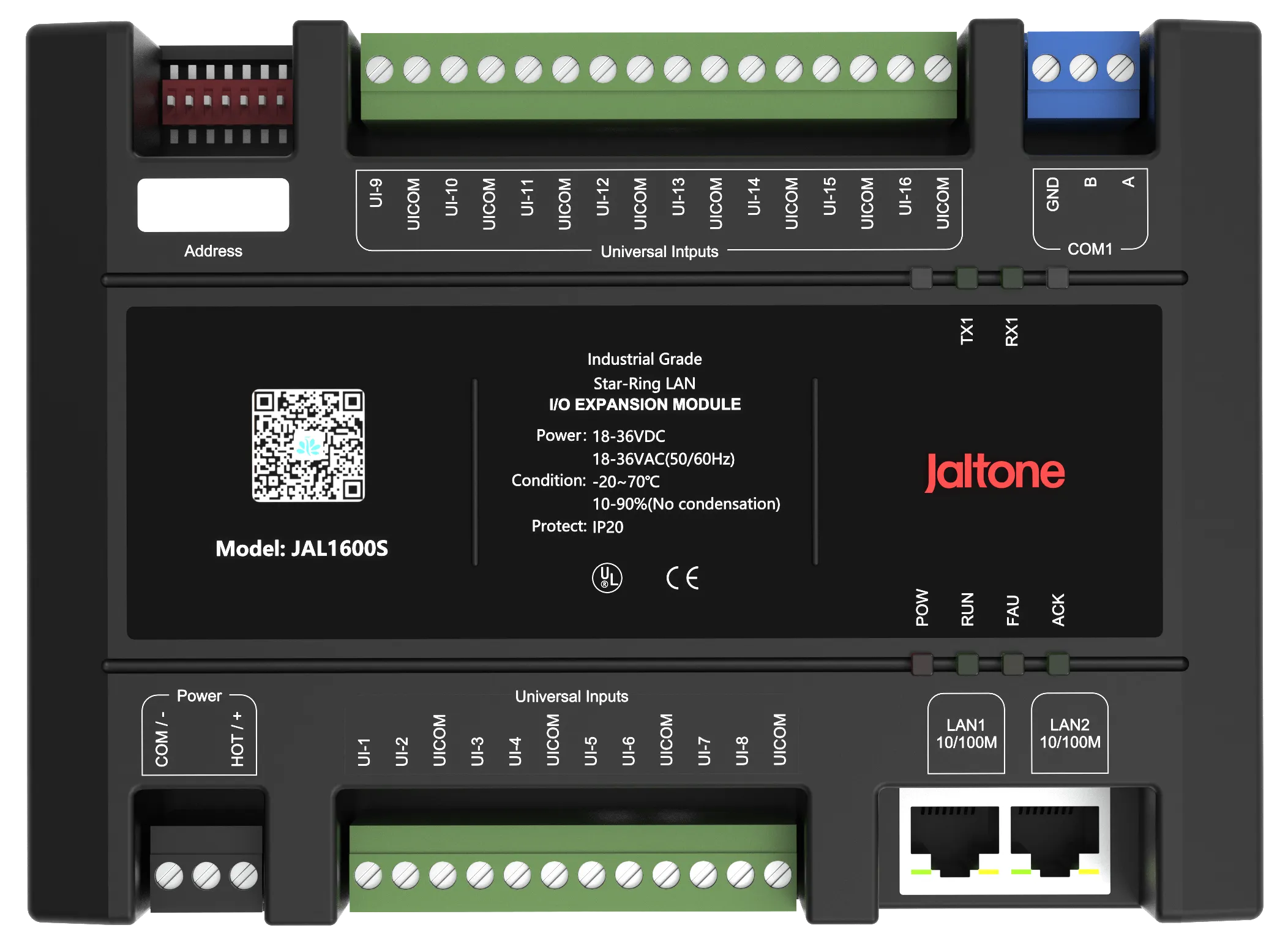Click the TX1 label text
This screenshot has width=1288, height=944.
(x=967, y=331)
